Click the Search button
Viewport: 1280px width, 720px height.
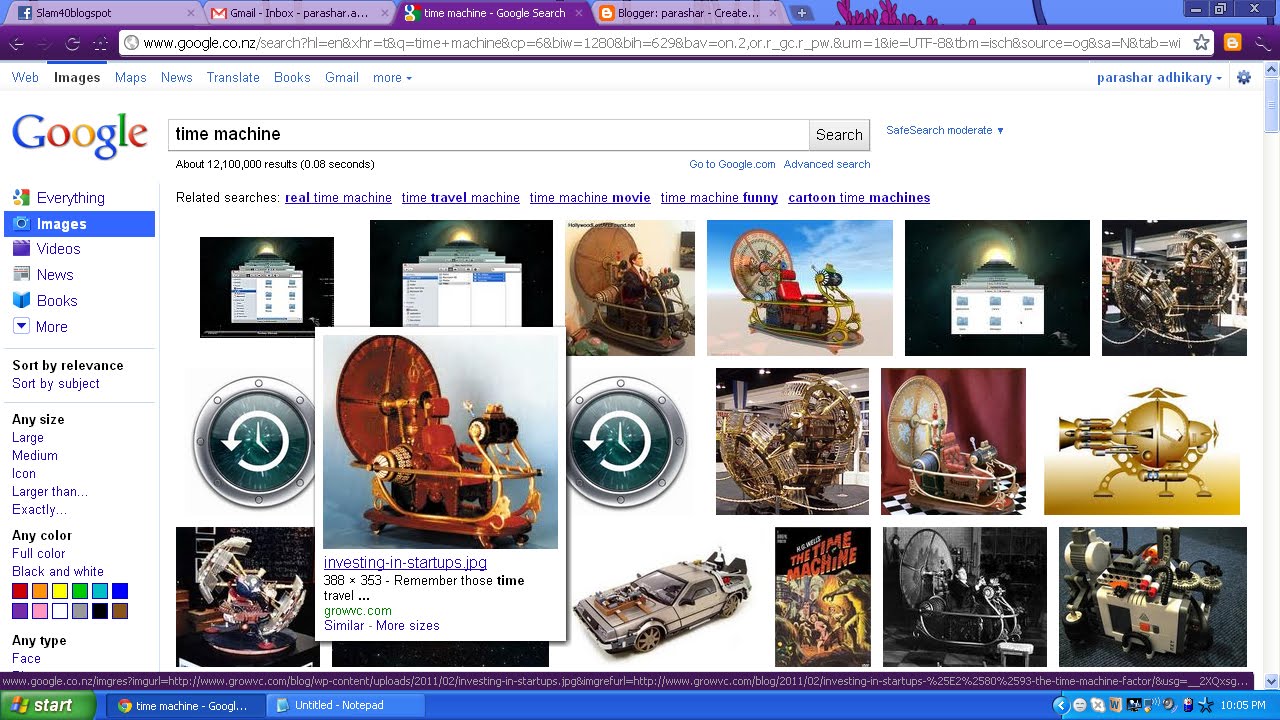[x=839, y=134]
